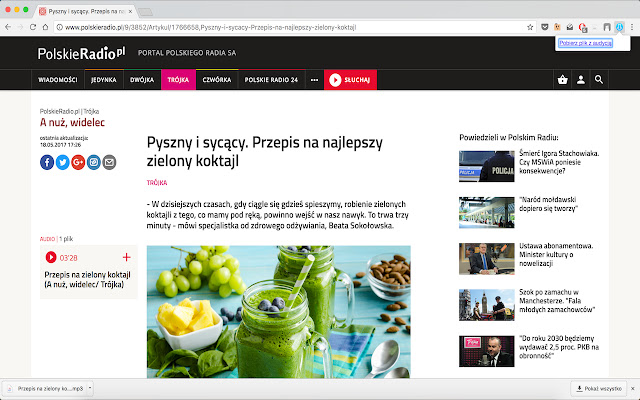The height and width of the screenshot is (400, 640).
Task: Open the downloaded Przepis na zielony mp3 file
Action: tap(45, 389)
